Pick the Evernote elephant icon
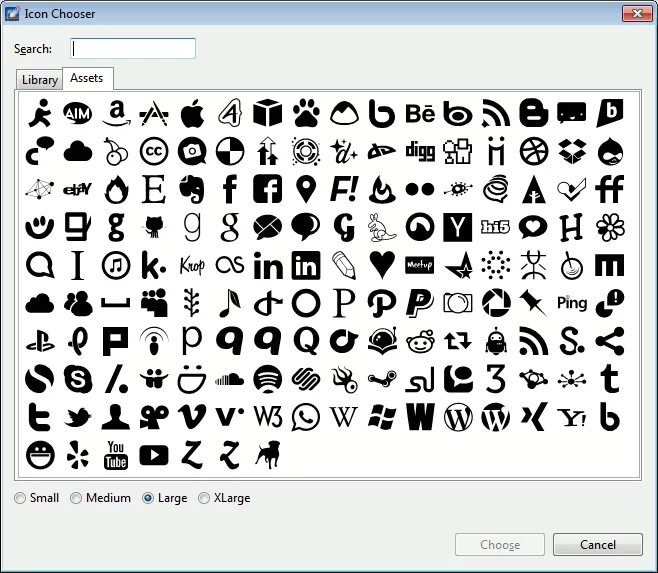658x573 pixels. tap(192, 189)
